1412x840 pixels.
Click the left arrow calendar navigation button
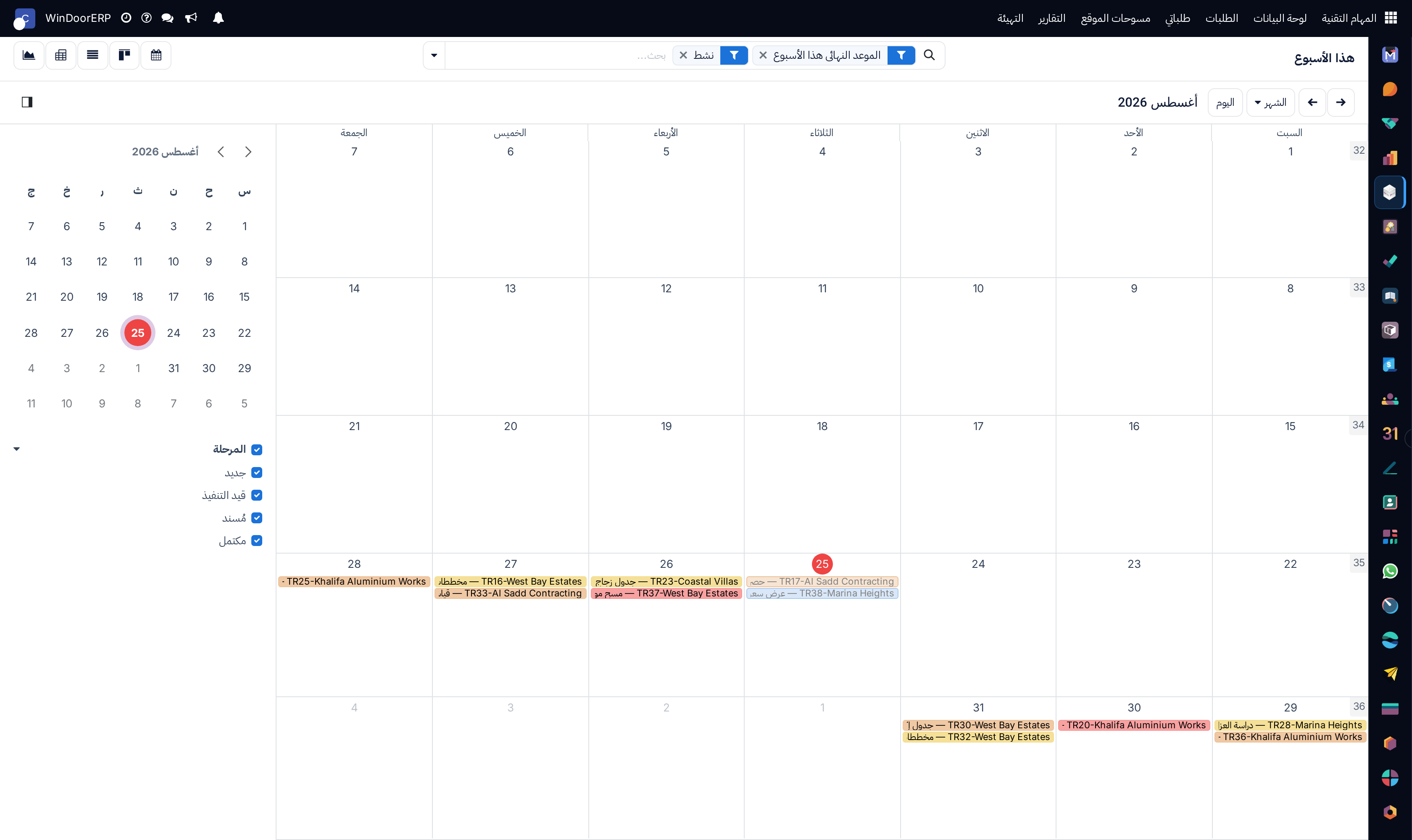[1312, 102]
